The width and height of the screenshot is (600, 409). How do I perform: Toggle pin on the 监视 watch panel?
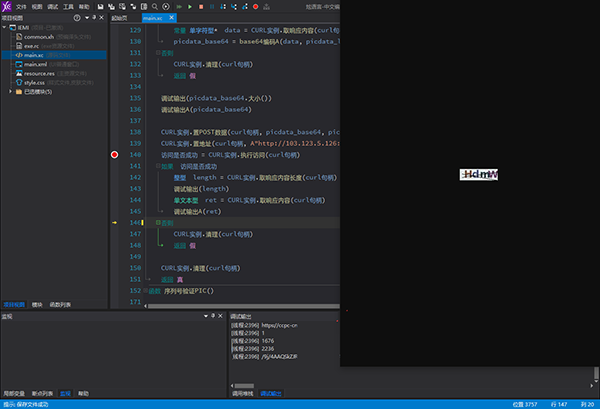pyautogui.click(x=215, y=316)
